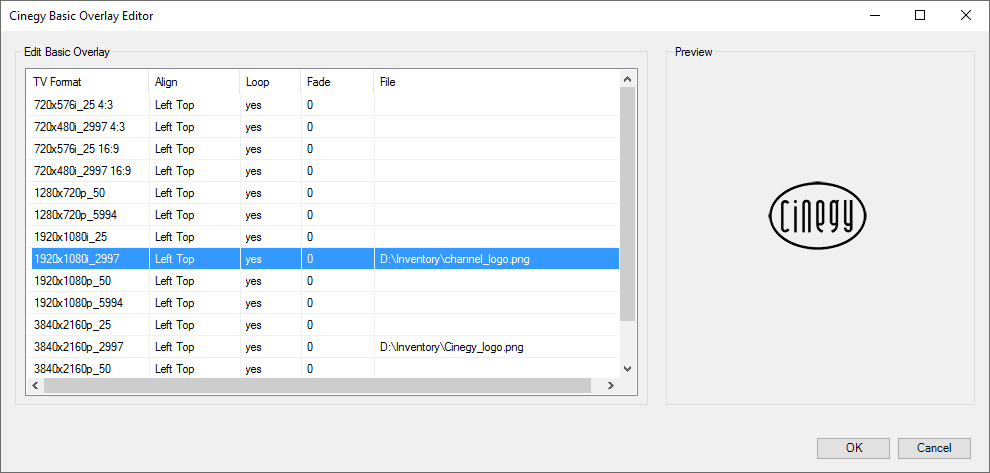Select the 720x576i_25 16:9 format
990x473 pixels.
point(325,149)
